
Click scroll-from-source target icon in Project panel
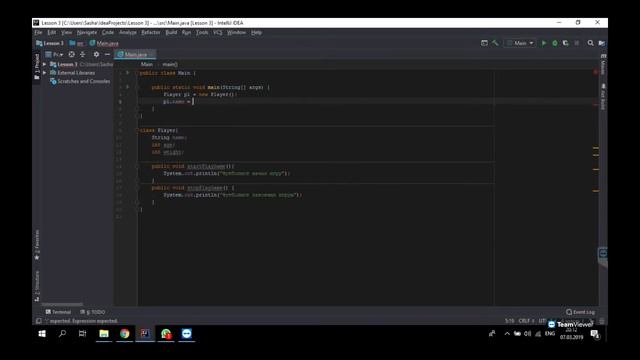(71, 54)
